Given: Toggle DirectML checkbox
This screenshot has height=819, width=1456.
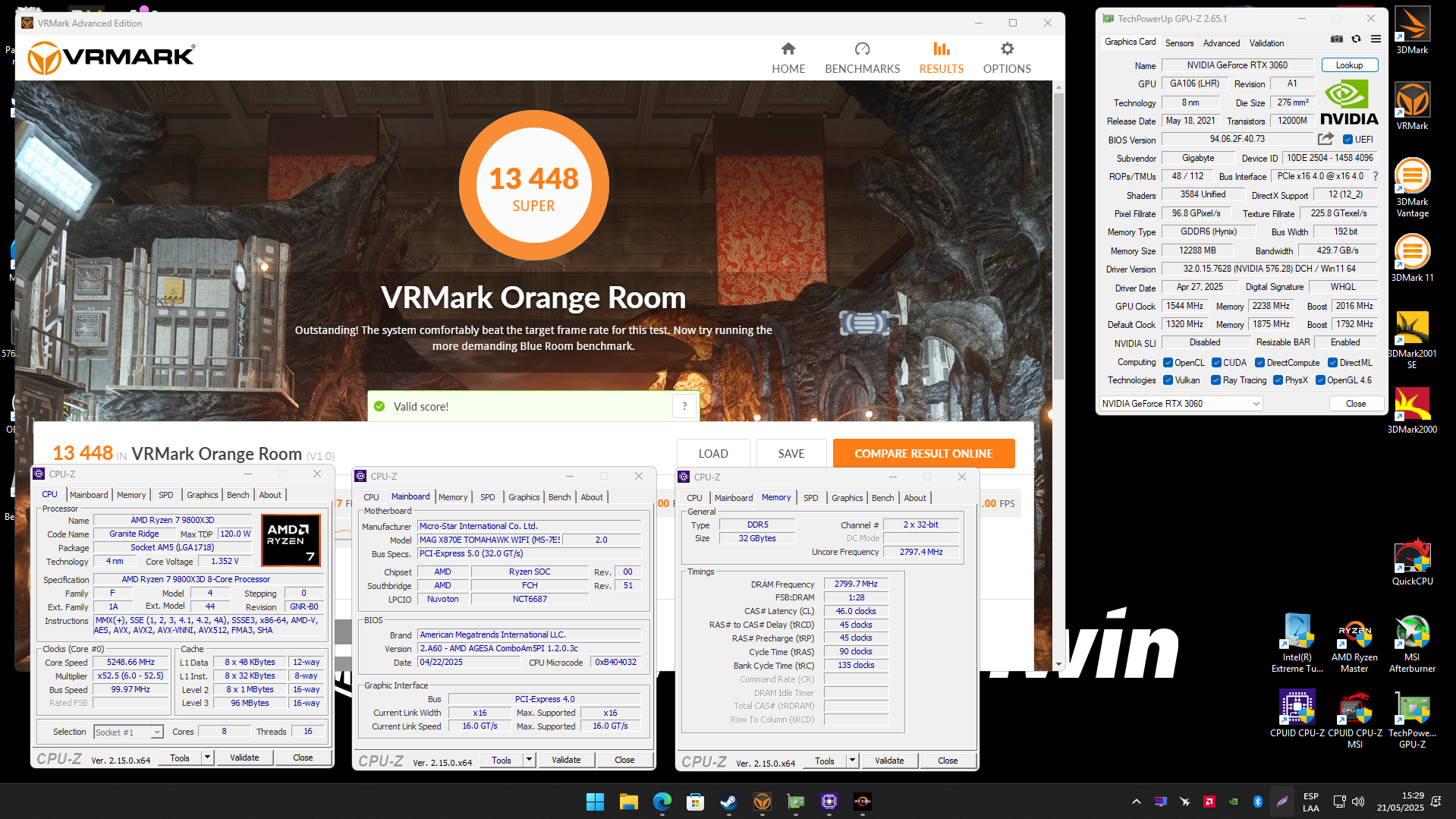Looking at the screenshot, I should pos(1332,363).
